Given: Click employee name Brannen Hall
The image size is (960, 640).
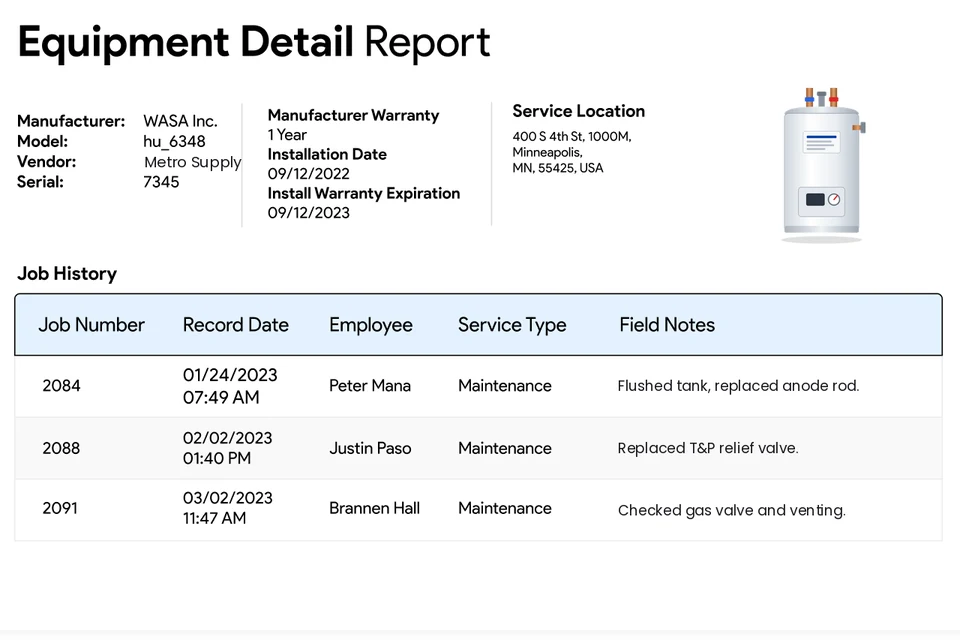Looking at the screenshot, I should (x=375, y=508).
